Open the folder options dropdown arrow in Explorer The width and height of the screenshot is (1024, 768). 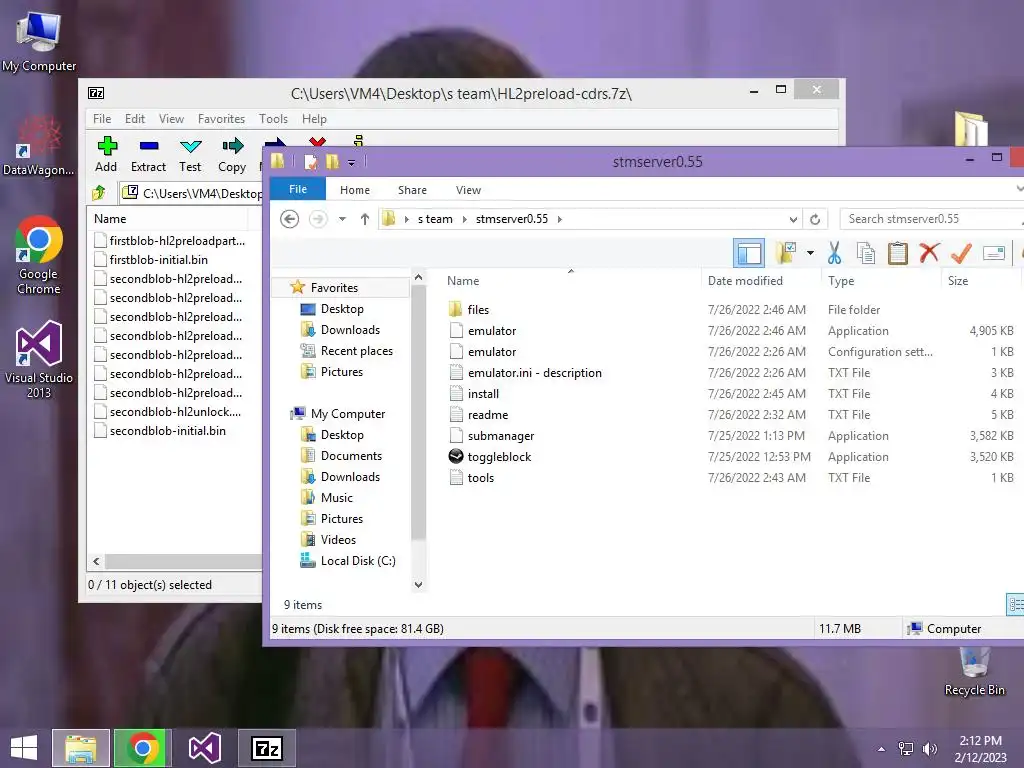point(810,253)
